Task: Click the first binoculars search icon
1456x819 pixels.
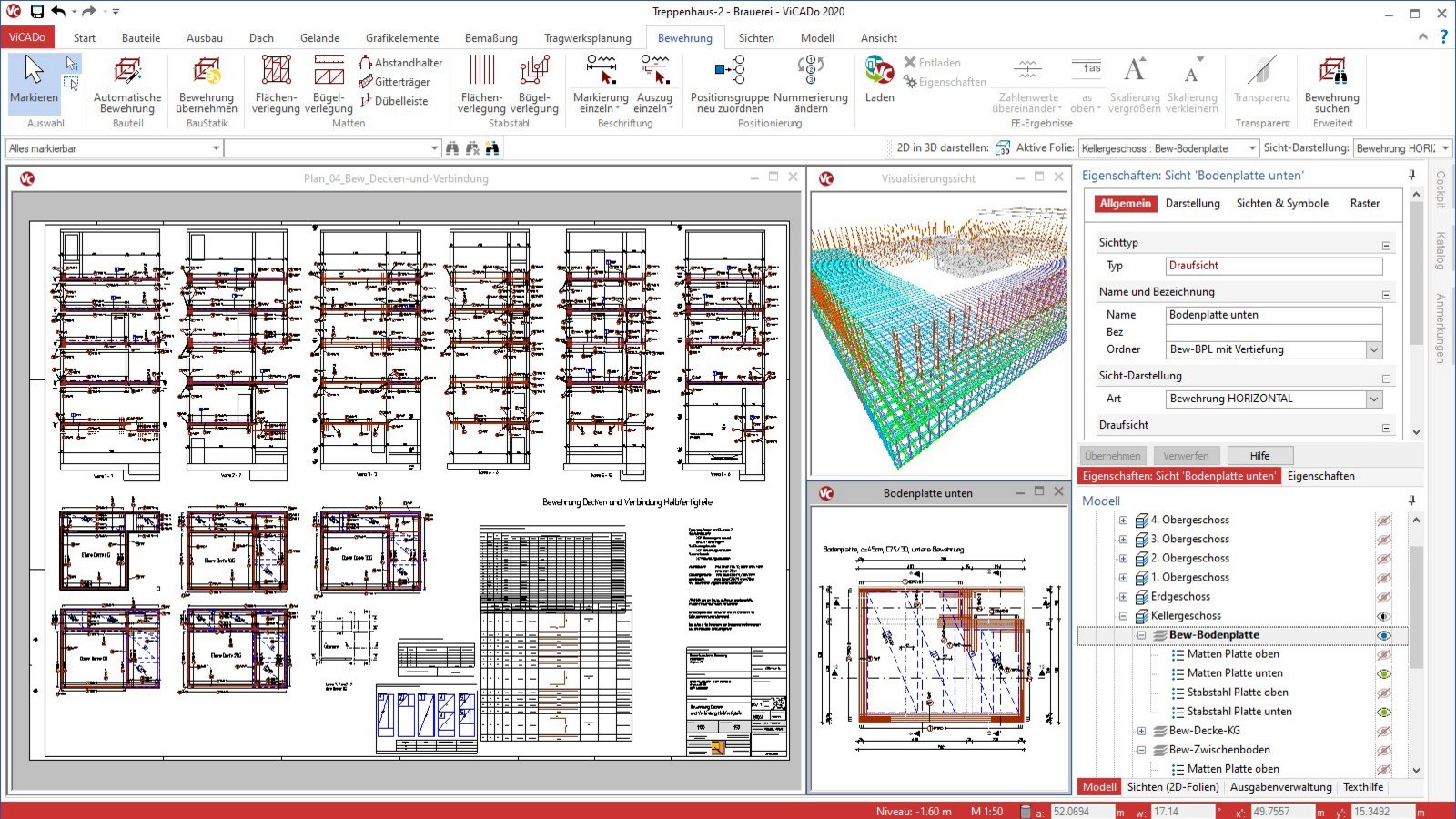Action: point(452,148)
